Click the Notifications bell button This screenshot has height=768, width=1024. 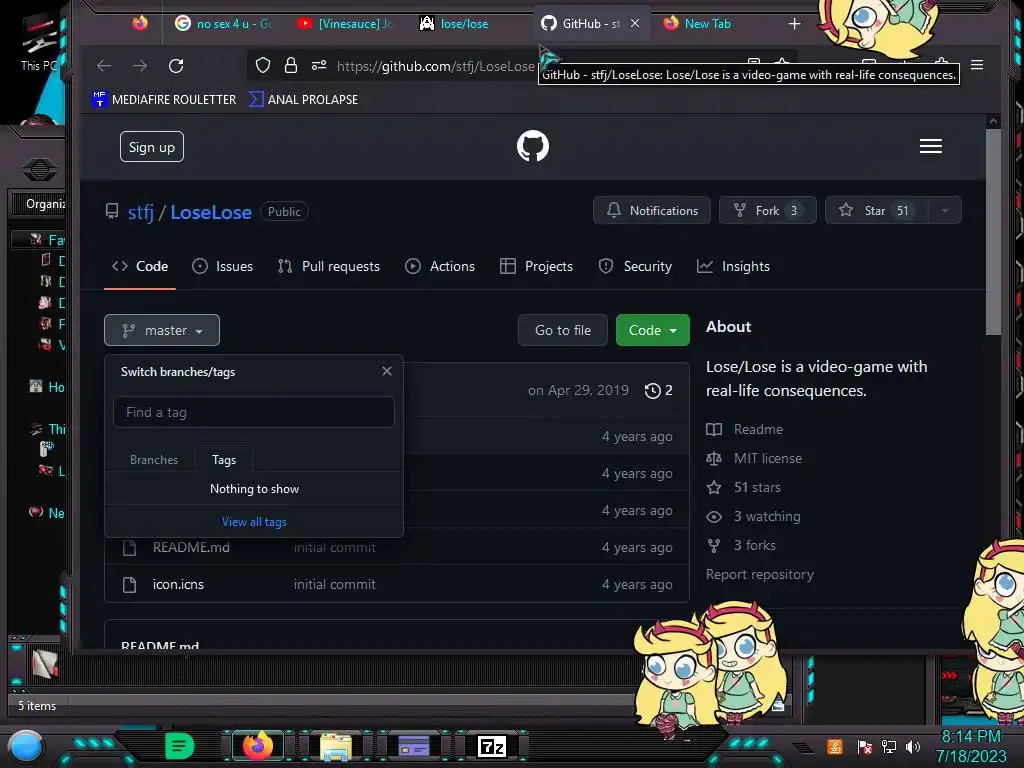tap(652, 210)
